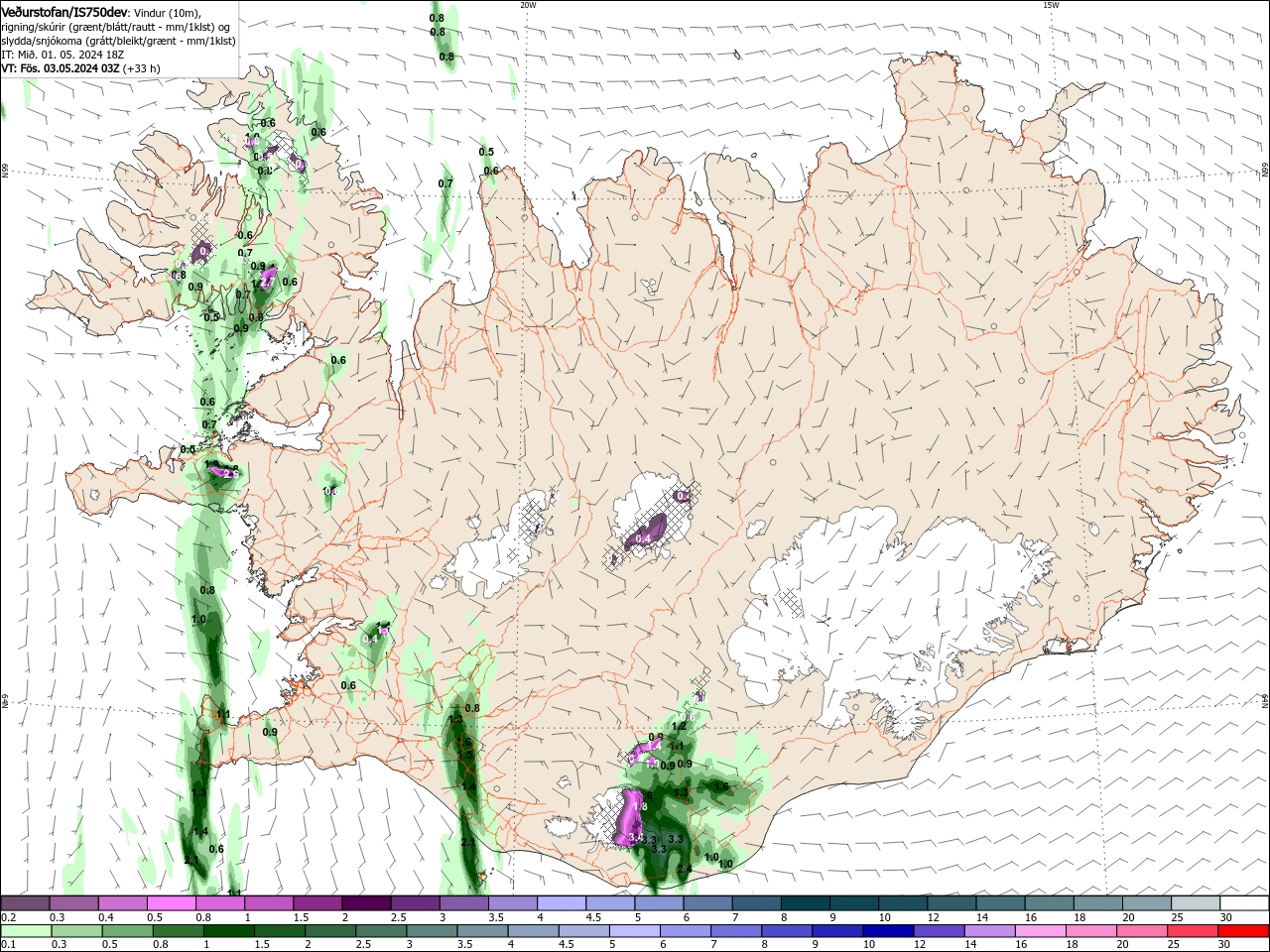Select the slydda/snjókoma legend description line

pyautogui.click(x=118, y=41)
